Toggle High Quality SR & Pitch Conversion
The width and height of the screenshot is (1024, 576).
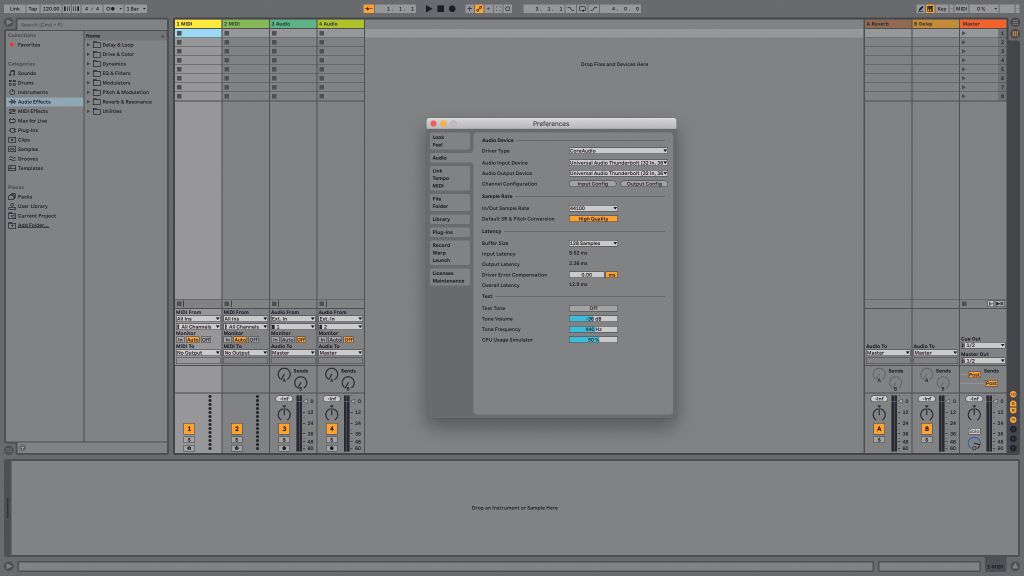(x=594, y=218)
